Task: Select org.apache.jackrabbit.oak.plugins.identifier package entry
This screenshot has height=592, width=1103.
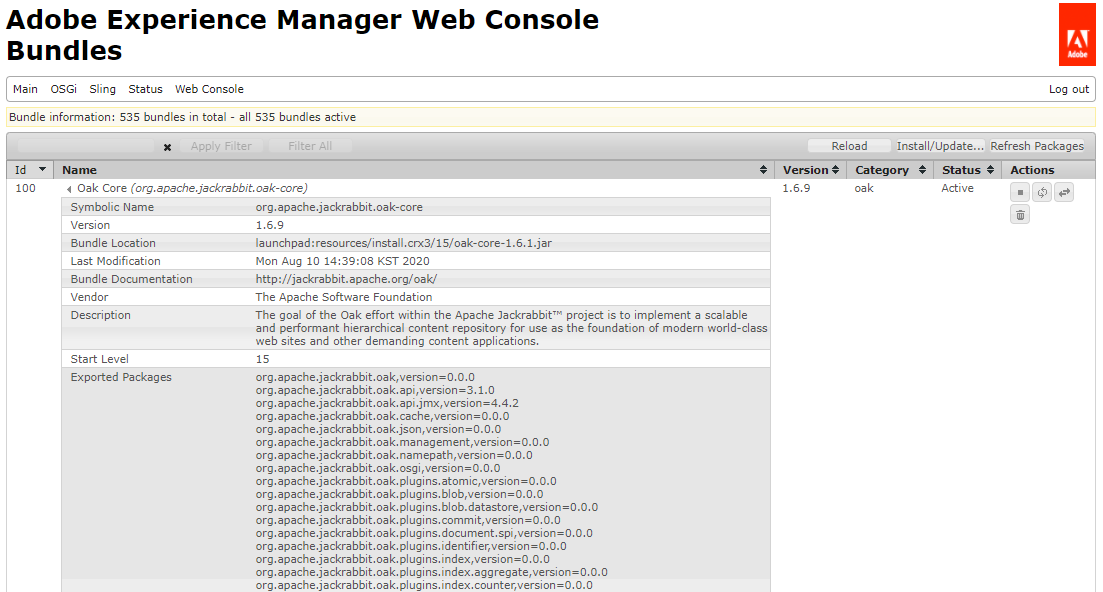Action: [x=411, y=546]
